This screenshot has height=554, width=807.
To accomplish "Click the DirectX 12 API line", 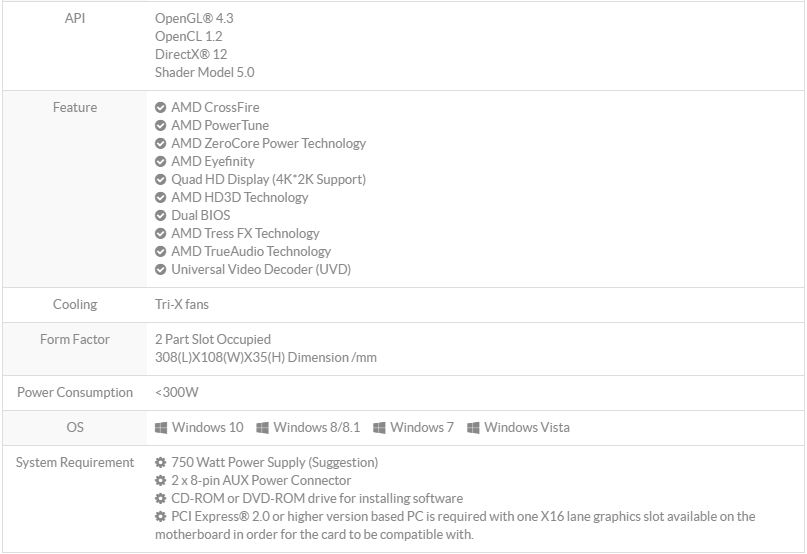I will tap(191, 54).
